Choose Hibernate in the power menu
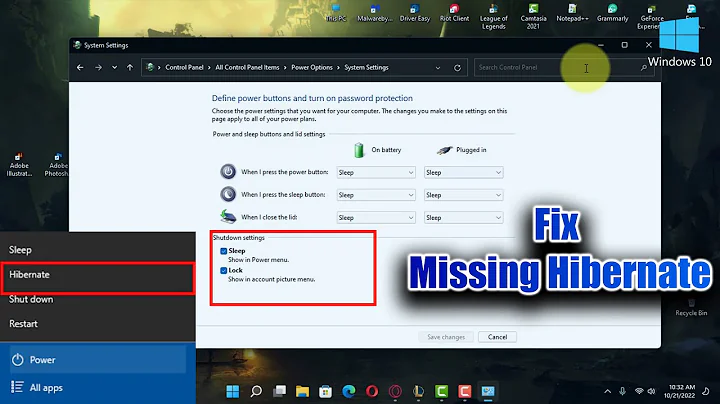720x404 pixels. 98,275
